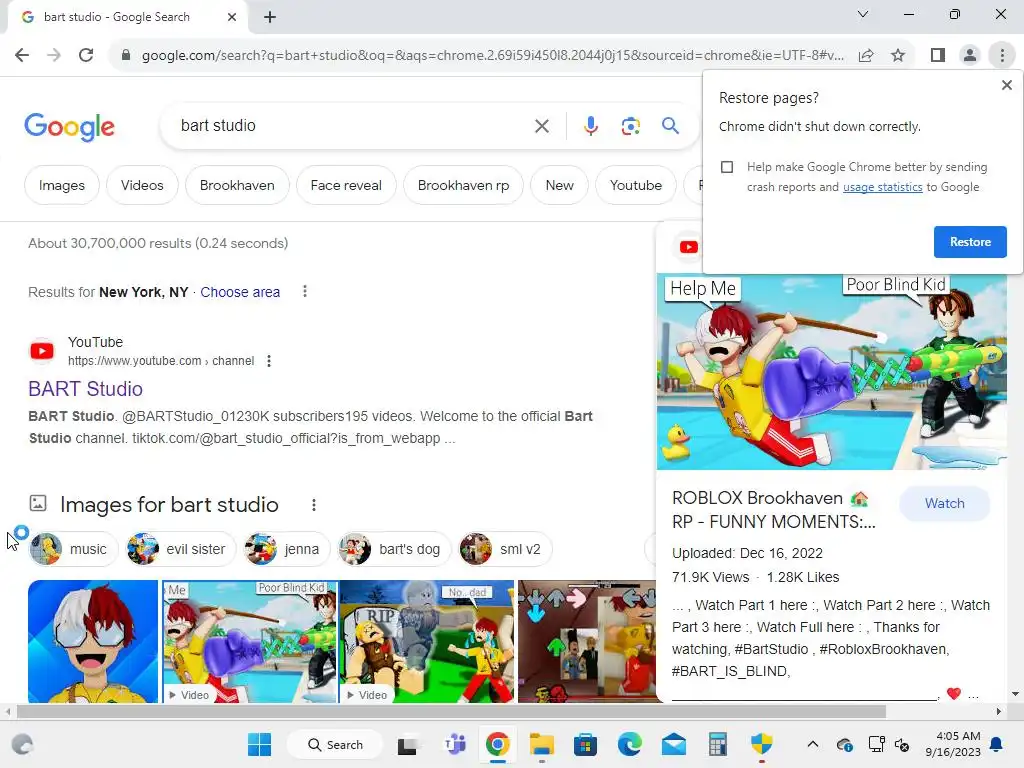Enable sending crash reports checkbox
Screen dimensions: 1024x768
point(727,167)
